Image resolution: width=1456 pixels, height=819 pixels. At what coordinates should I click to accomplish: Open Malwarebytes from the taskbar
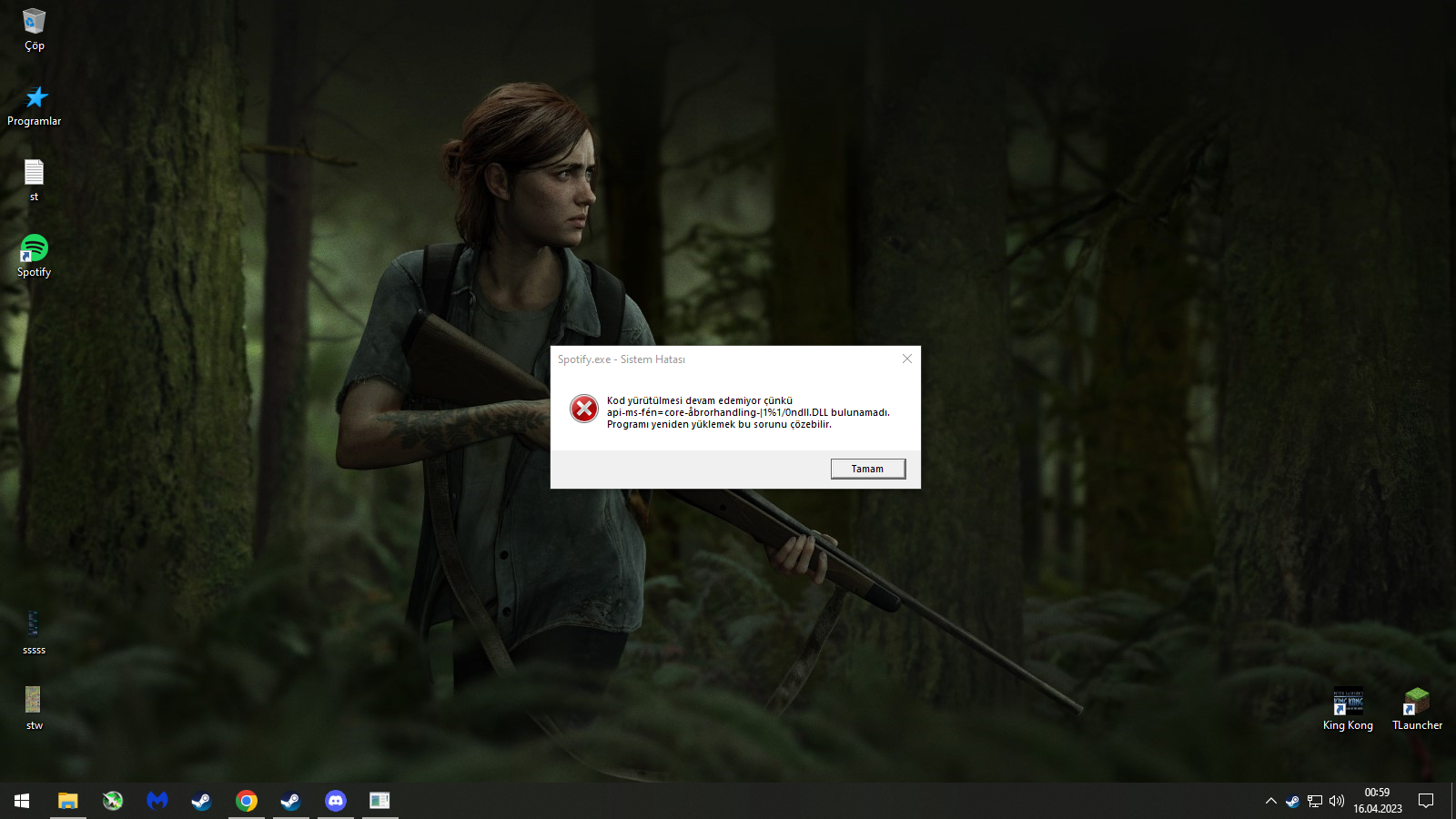tap(157, 801)
